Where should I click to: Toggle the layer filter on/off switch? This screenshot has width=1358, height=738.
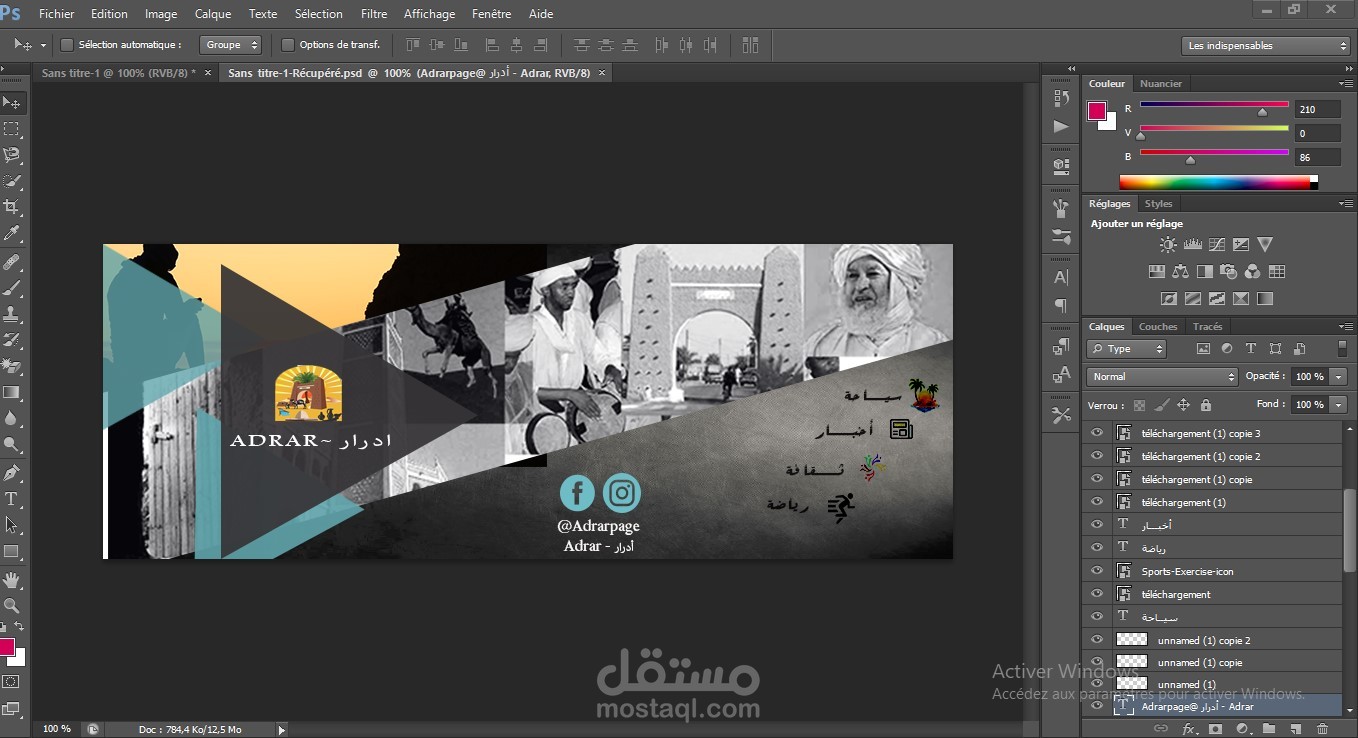tap(1341, 349)
